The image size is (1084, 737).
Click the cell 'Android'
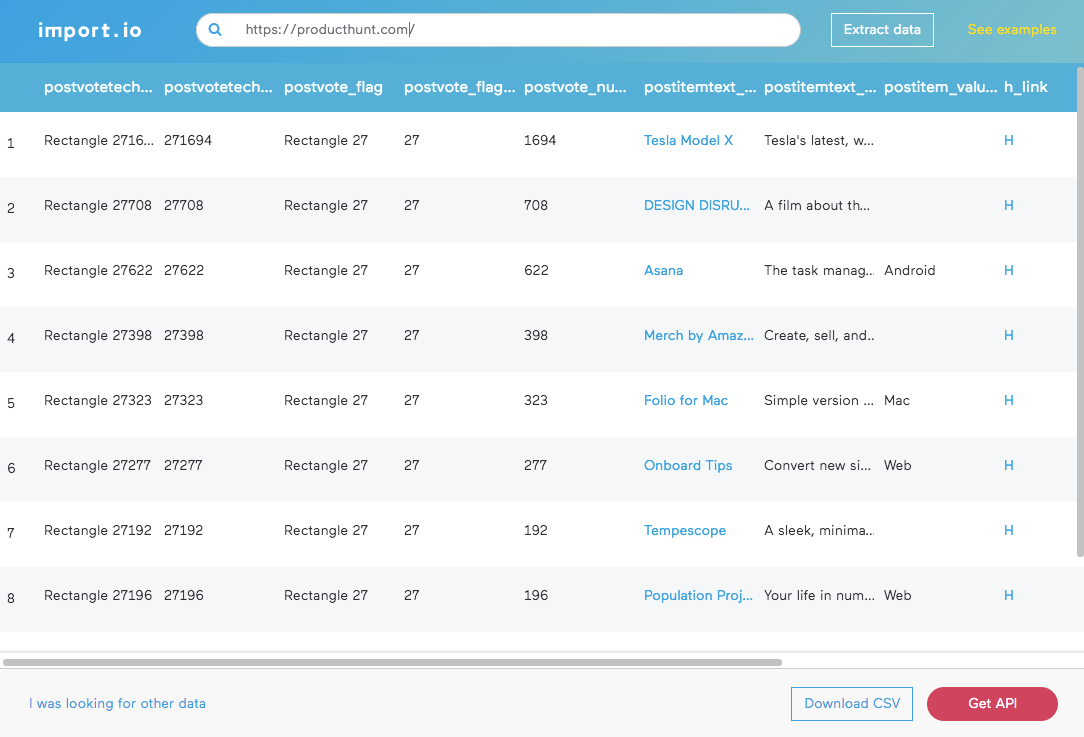[909, 270]
